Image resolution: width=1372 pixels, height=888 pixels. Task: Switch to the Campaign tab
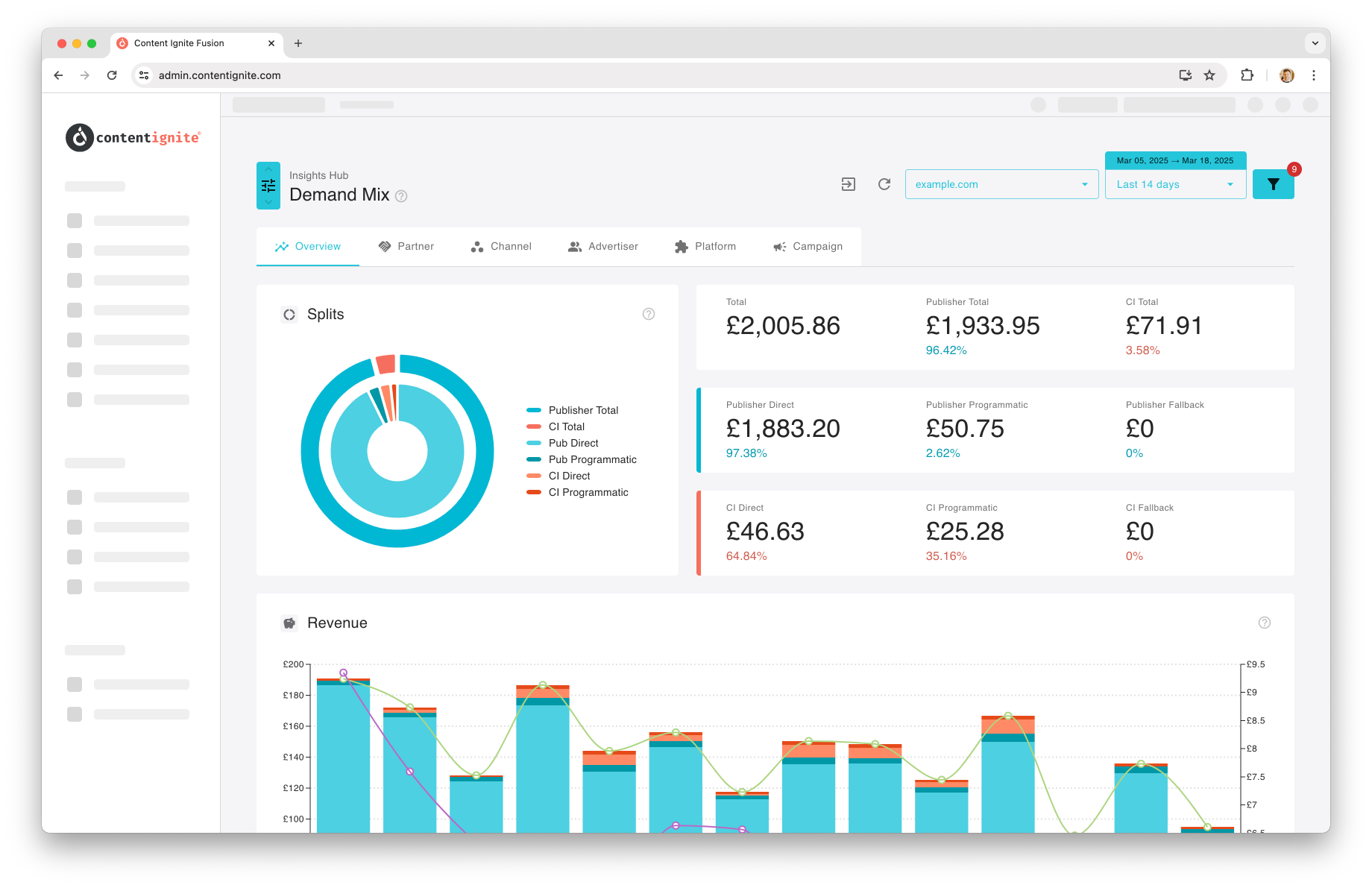pyautogui.click(x=808, y=247)
